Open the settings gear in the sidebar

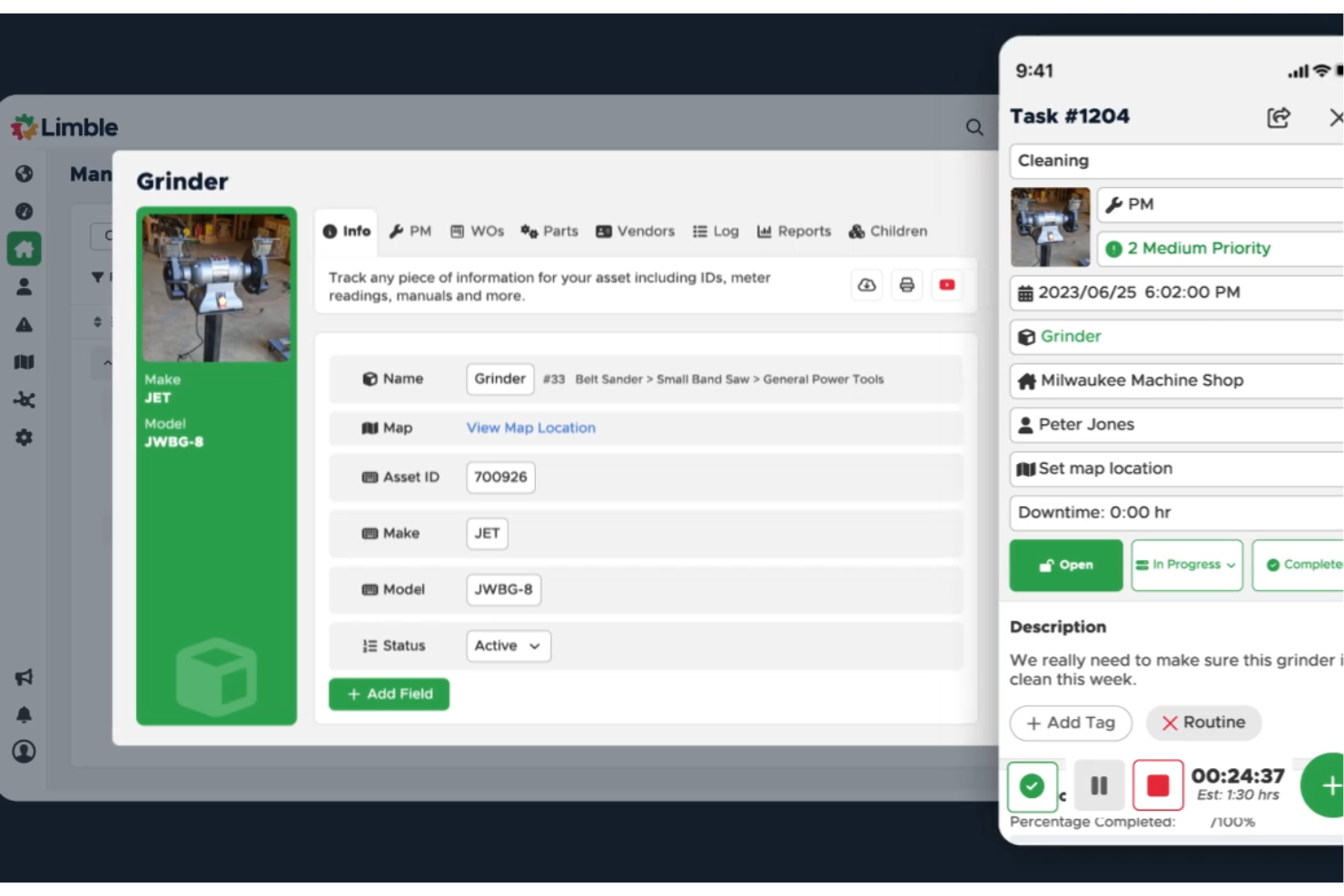coord(25,438)
